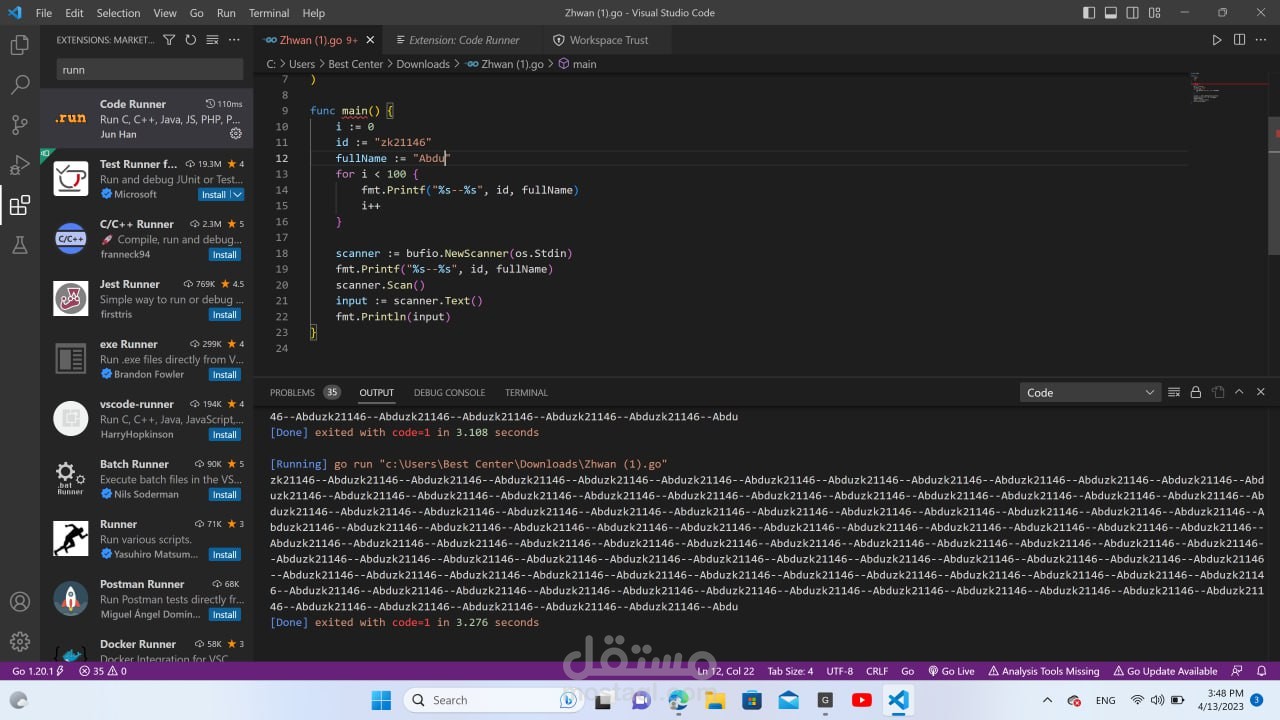Open the Split Editor icon

click(x=1240, y=39)
